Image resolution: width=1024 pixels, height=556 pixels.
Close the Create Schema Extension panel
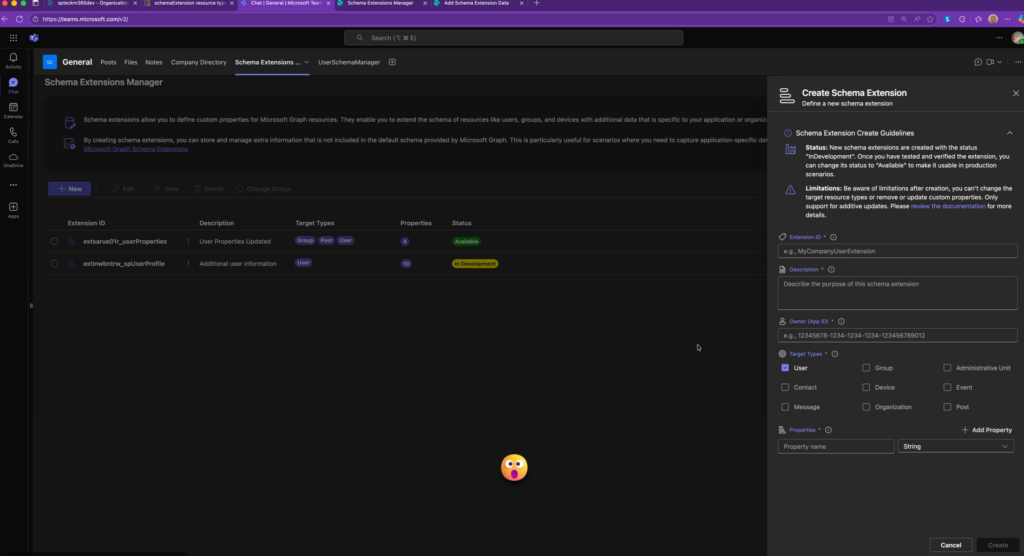coord(1016,93)
